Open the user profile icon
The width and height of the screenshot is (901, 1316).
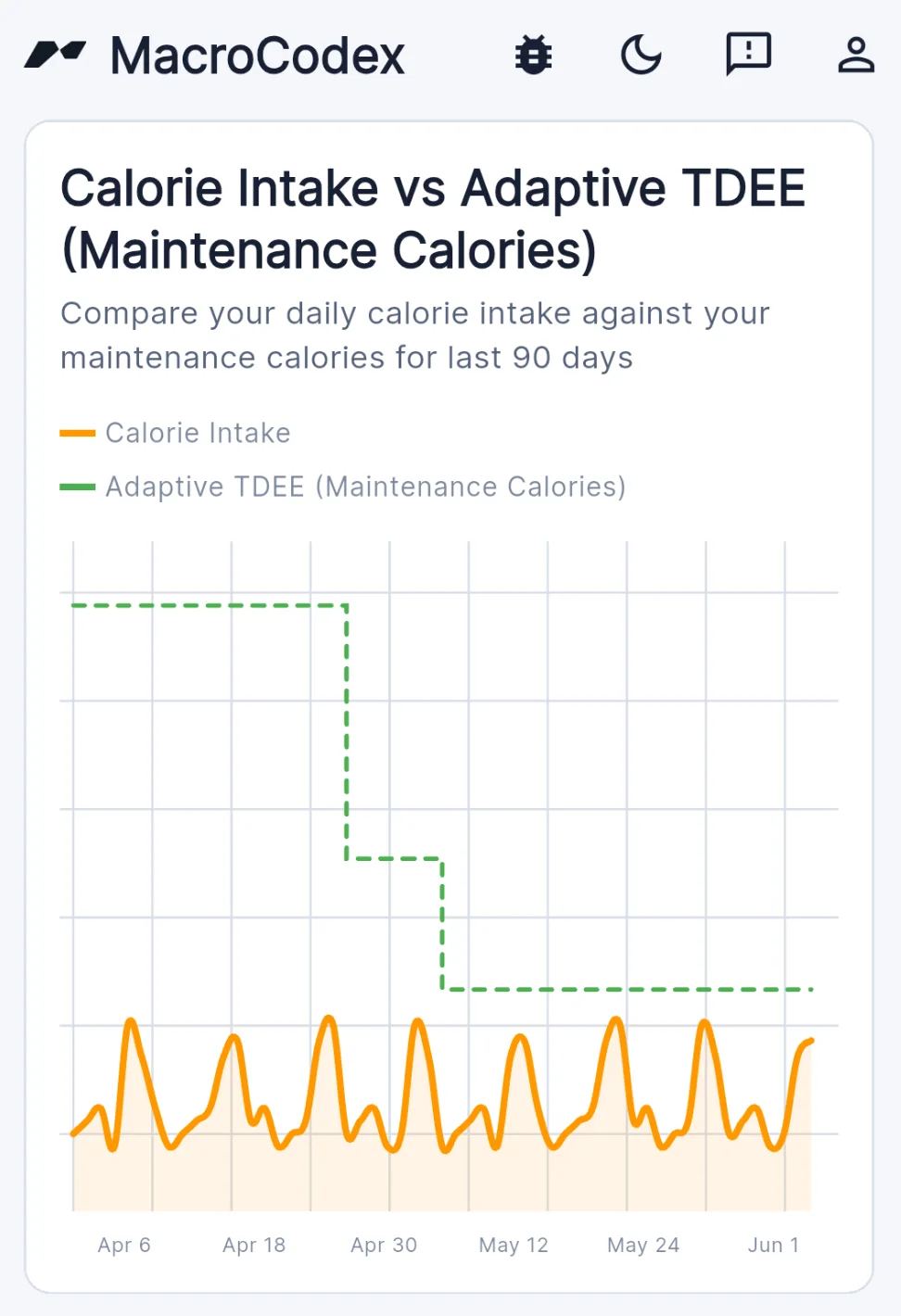point(856,55)
